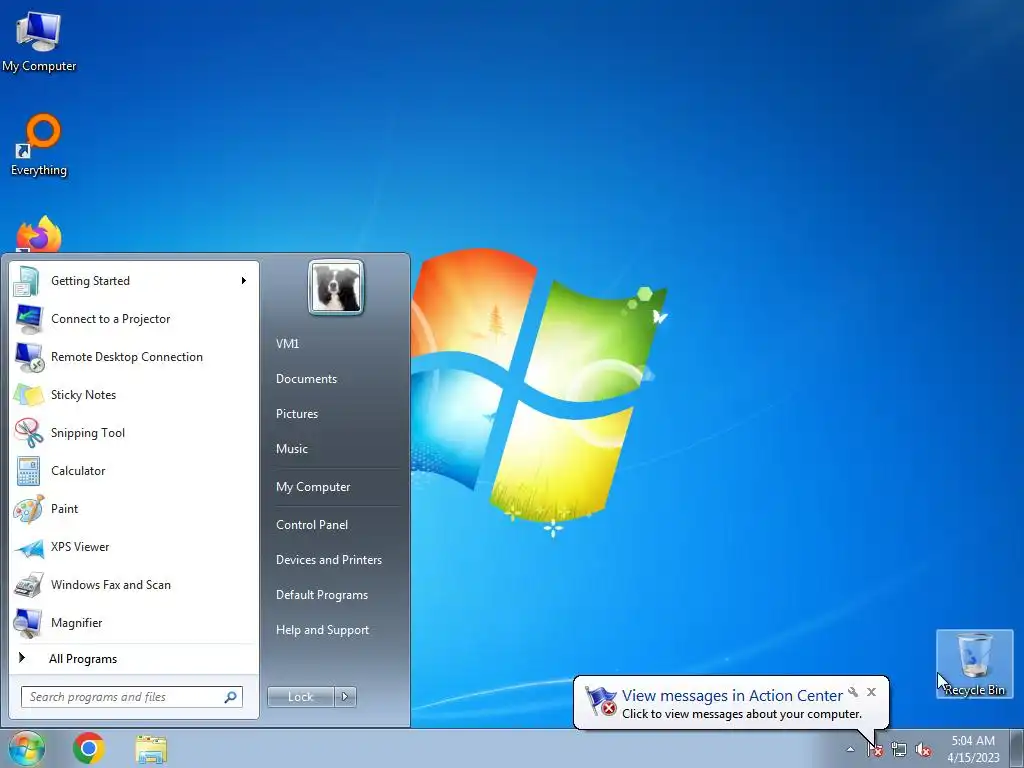Click the Show desktop strip
Viewport: 1024px width, 768px height.
click(1018, 748)
